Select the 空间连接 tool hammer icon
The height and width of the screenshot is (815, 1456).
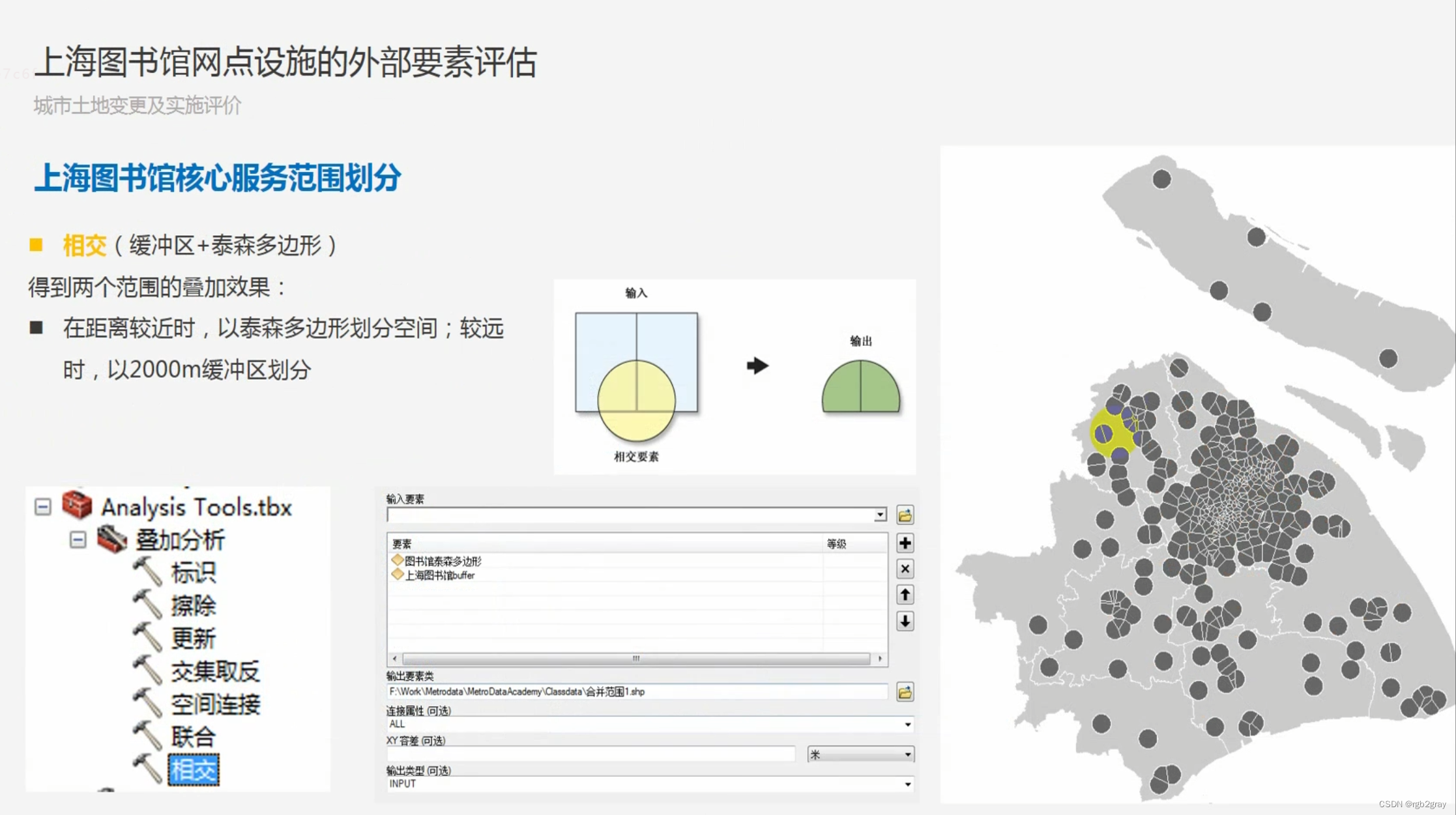pyautogui.click(x=147, y=703)
